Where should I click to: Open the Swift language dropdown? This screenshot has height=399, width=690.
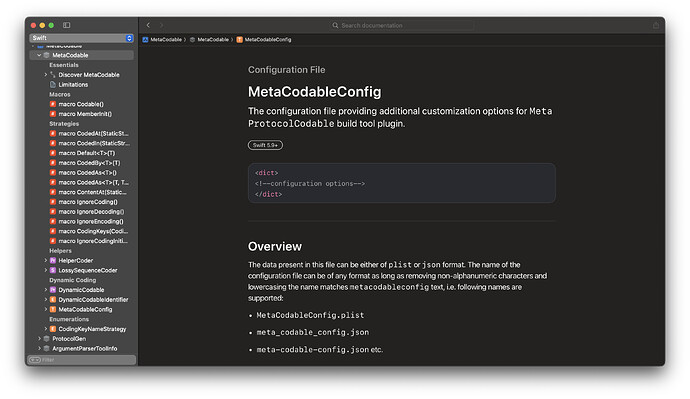(81, 38)
